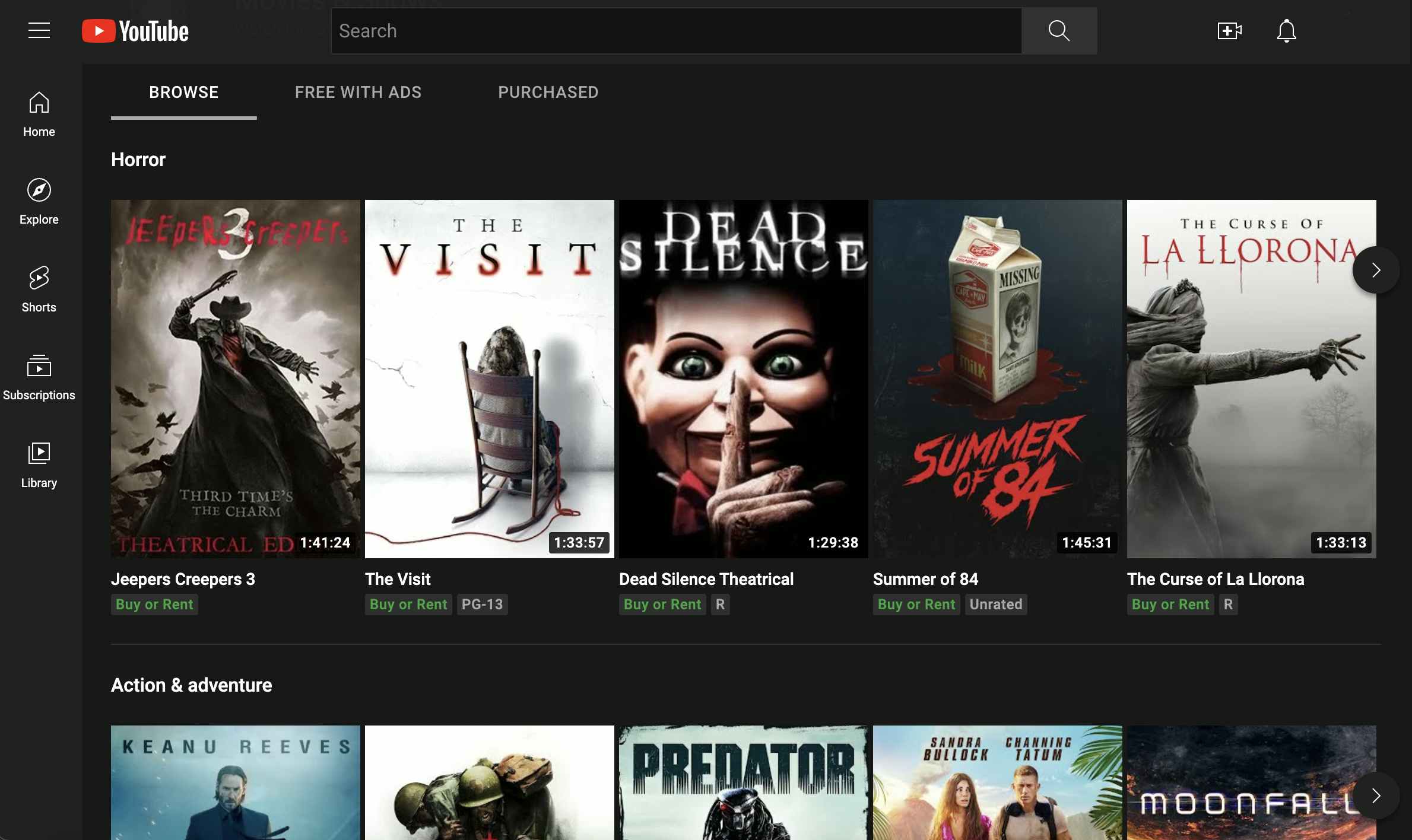1412x840 pixels.
Task: Open Shorts in the sidebar
Action: coord(39,289)
